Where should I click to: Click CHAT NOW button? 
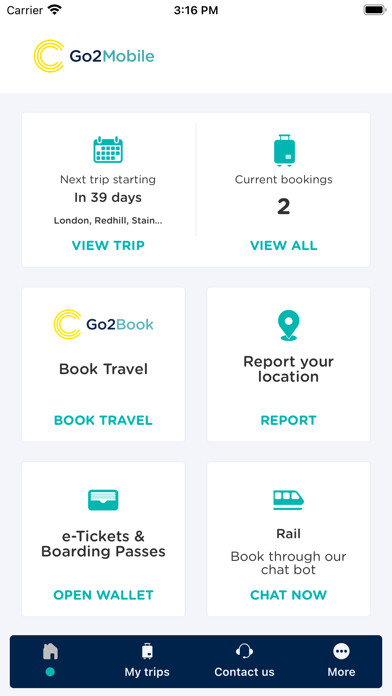pos(289,595)
